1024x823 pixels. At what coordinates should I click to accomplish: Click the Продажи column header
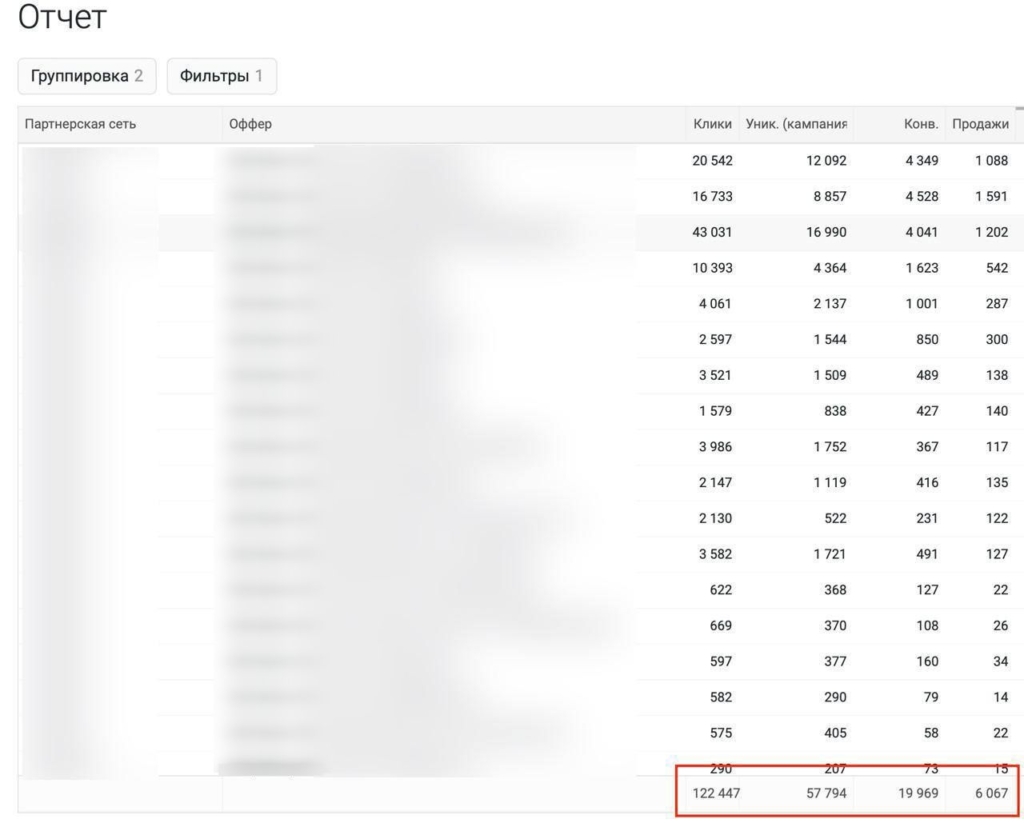point(979,124)
